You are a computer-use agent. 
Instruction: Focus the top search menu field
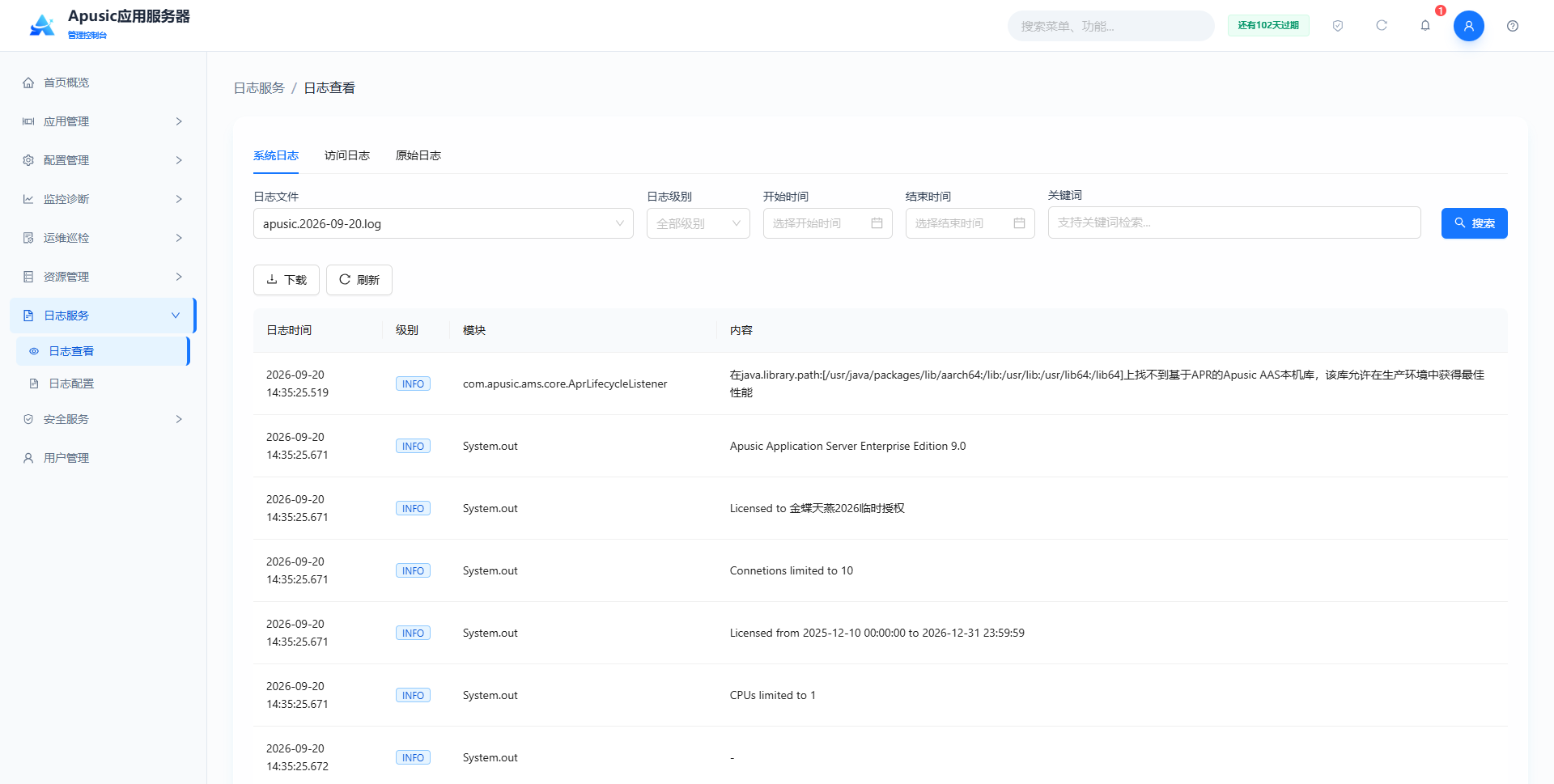tap(1110, 26)
